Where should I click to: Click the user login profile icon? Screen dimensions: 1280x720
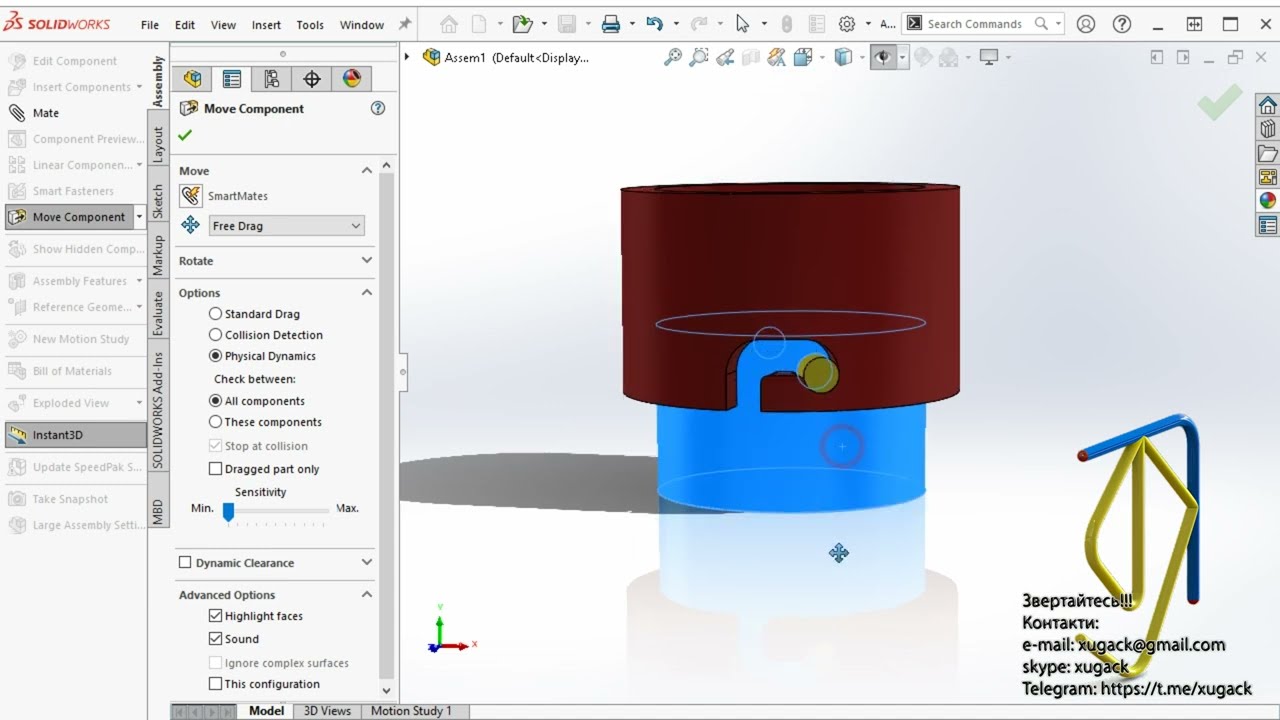click(x=1086, y=24)
